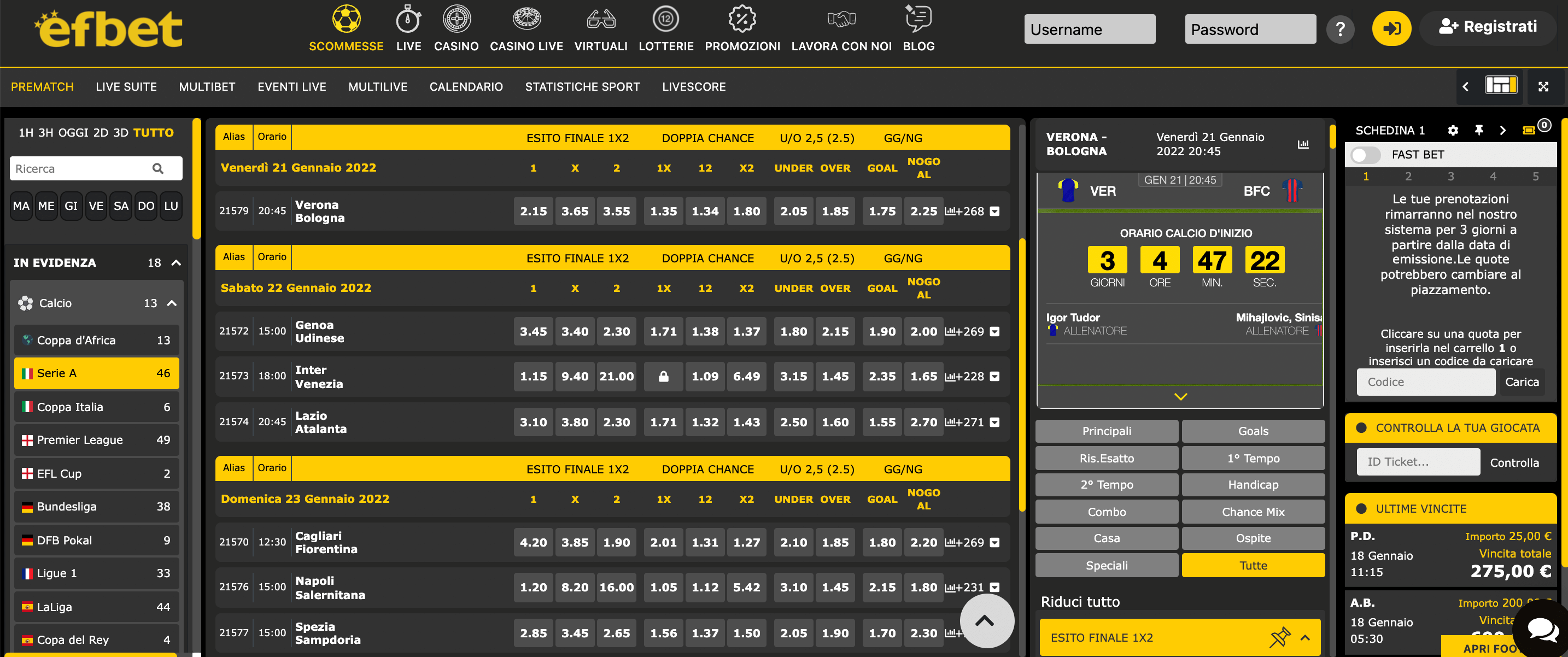Open the Casino Live roulette icon
Screen dimensions: 1568x657
[526, 19]
